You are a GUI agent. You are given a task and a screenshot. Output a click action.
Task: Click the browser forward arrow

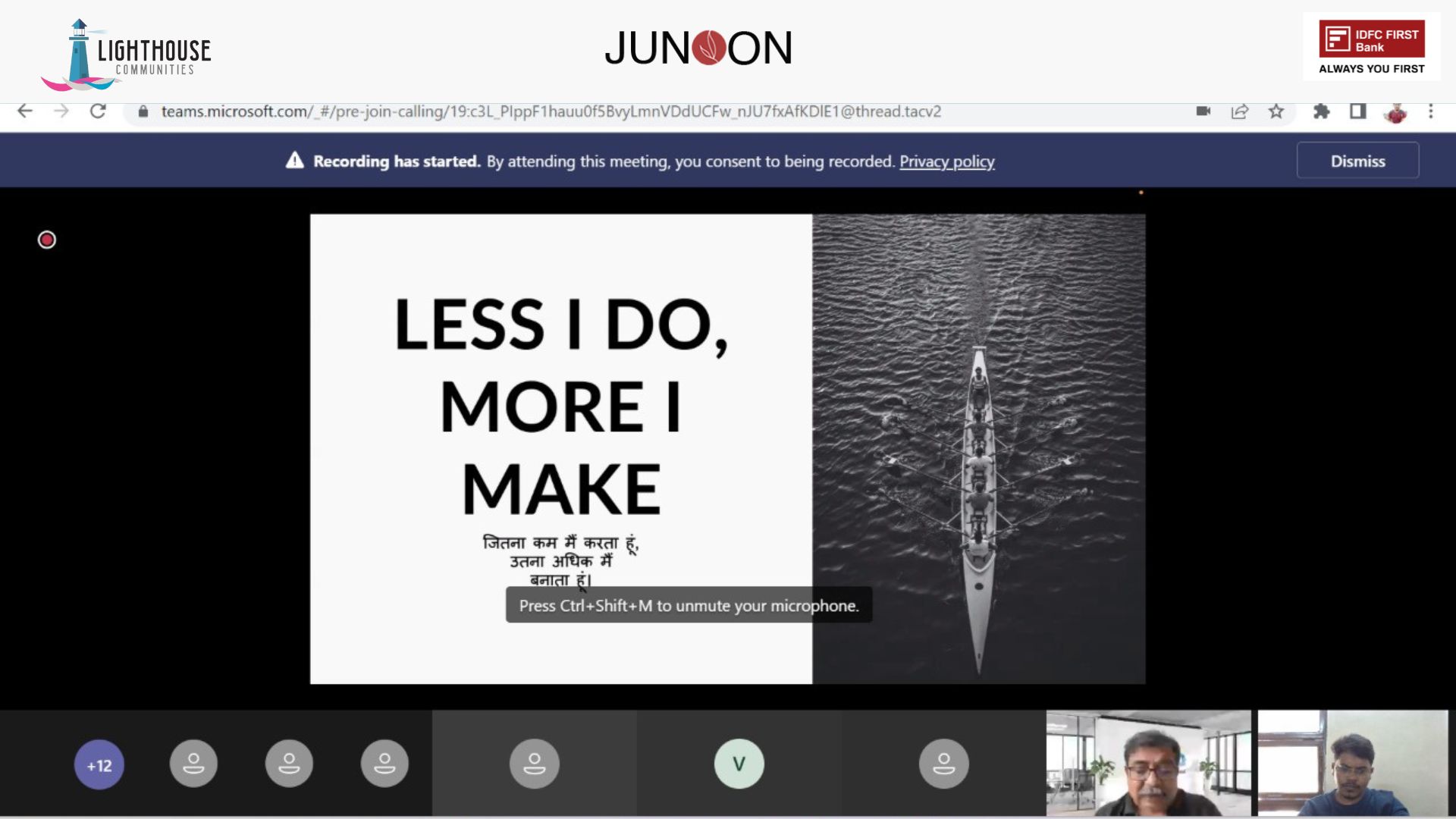61,111
